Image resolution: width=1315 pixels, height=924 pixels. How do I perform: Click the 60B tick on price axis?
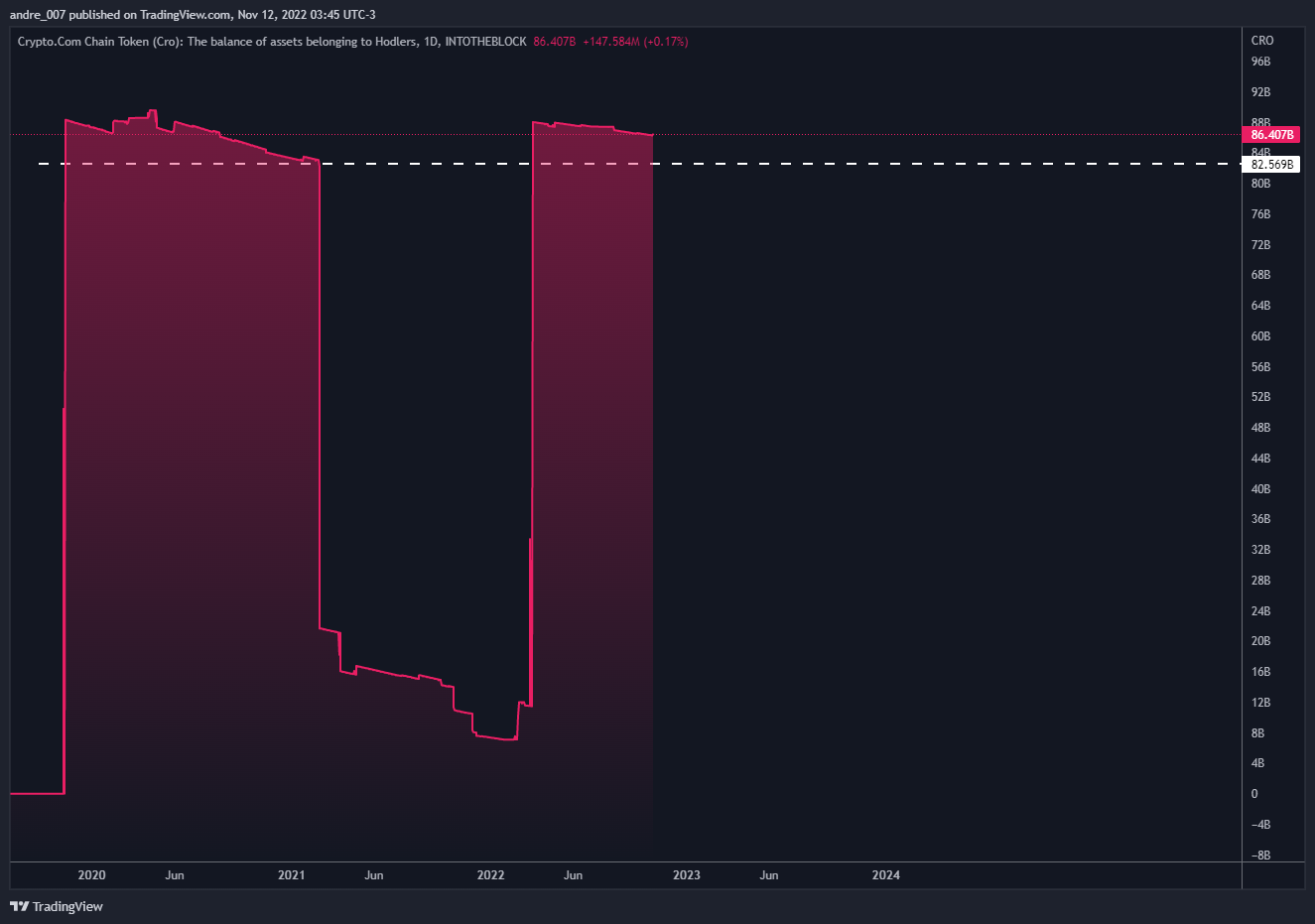(x=1260, y=336)
